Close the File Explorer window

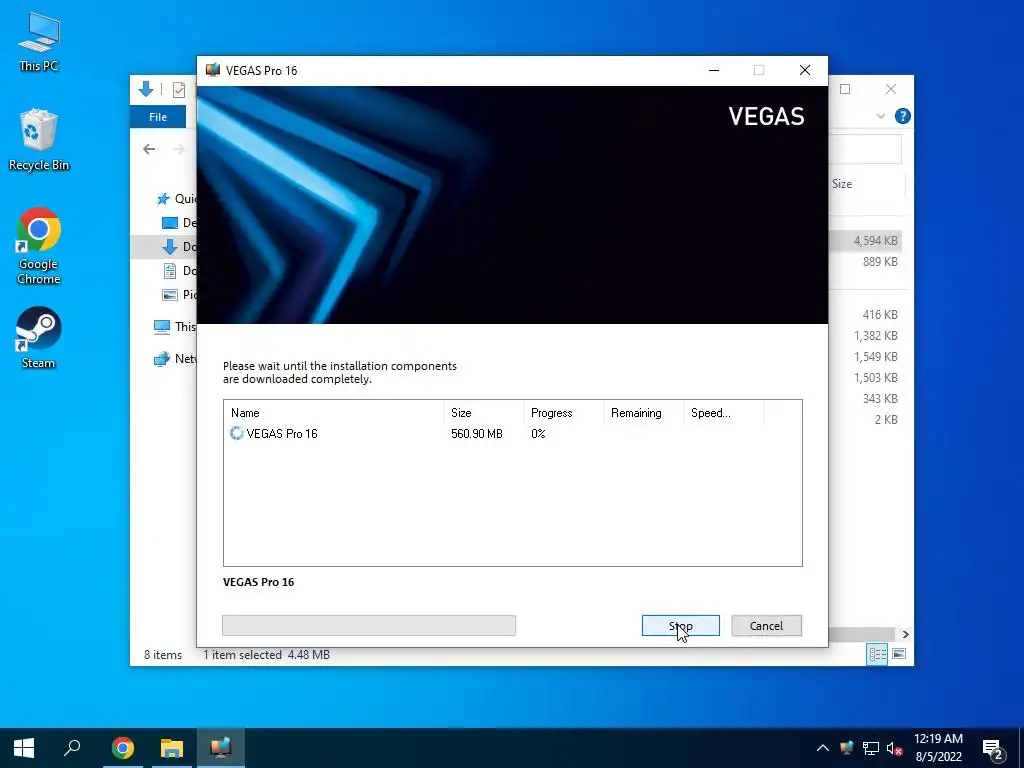pyautogui.click(x=891, y=89)
